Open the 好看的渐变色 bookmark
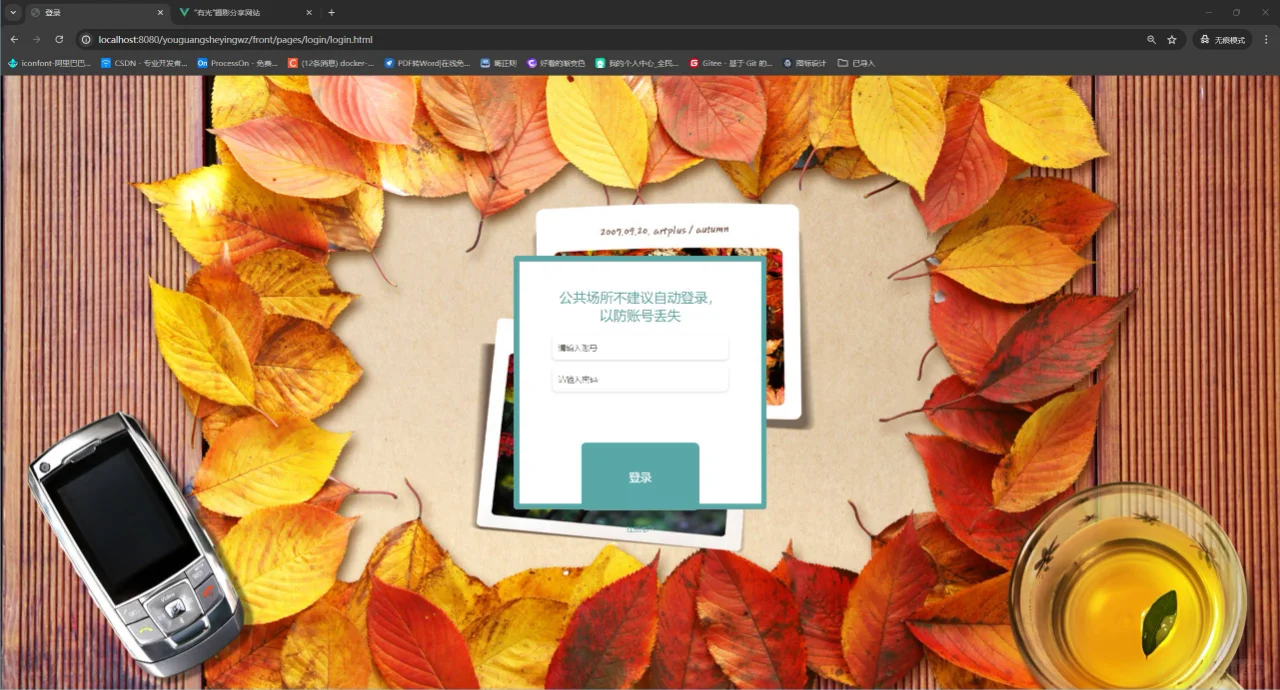Viewport: 1280px width, 690px height. coord(556,63)
